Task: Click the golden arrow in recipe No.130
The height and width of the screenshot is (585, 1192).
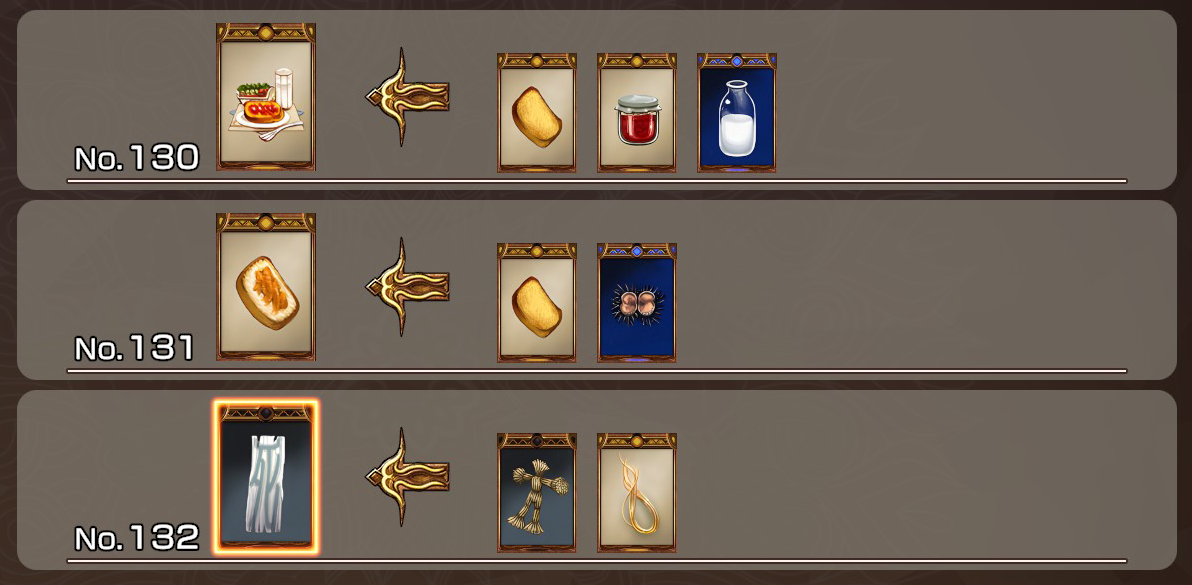Action: tap(407, 96)
